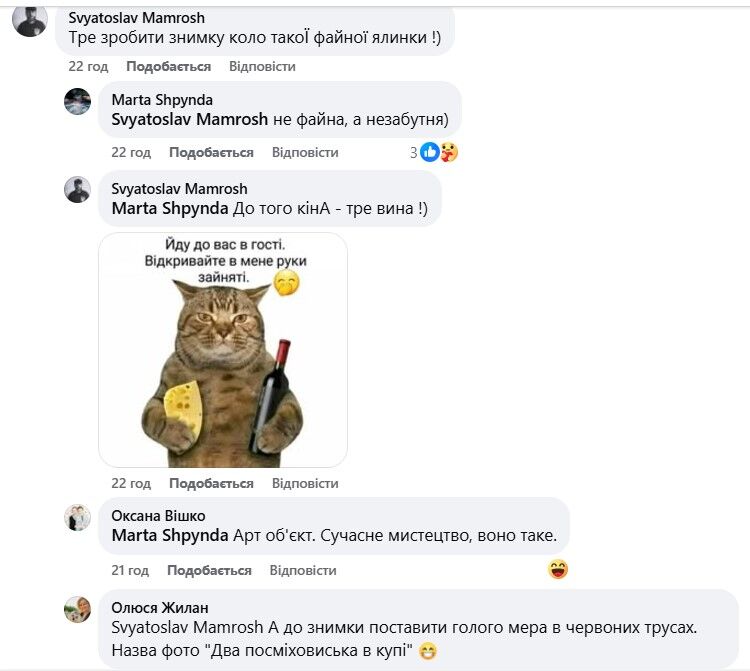Screen dimensions: 750x671
Task: Click Олюся Жилан author name link
Action: pos(160,607)
